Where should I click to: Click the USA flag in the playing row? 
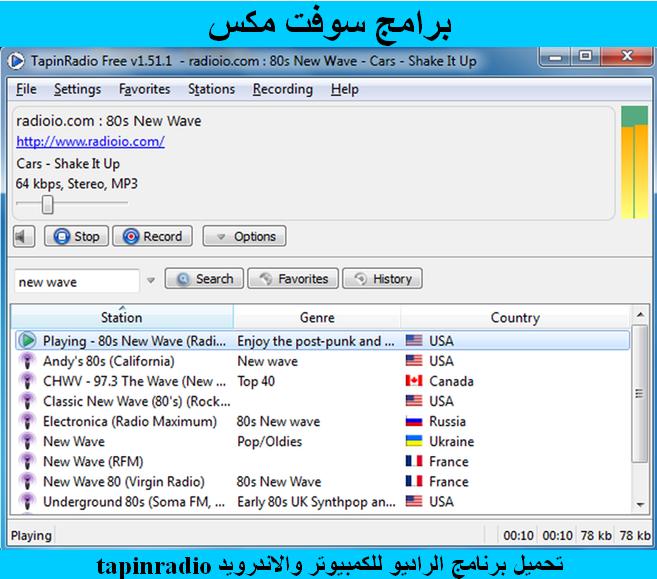point(414,340)
